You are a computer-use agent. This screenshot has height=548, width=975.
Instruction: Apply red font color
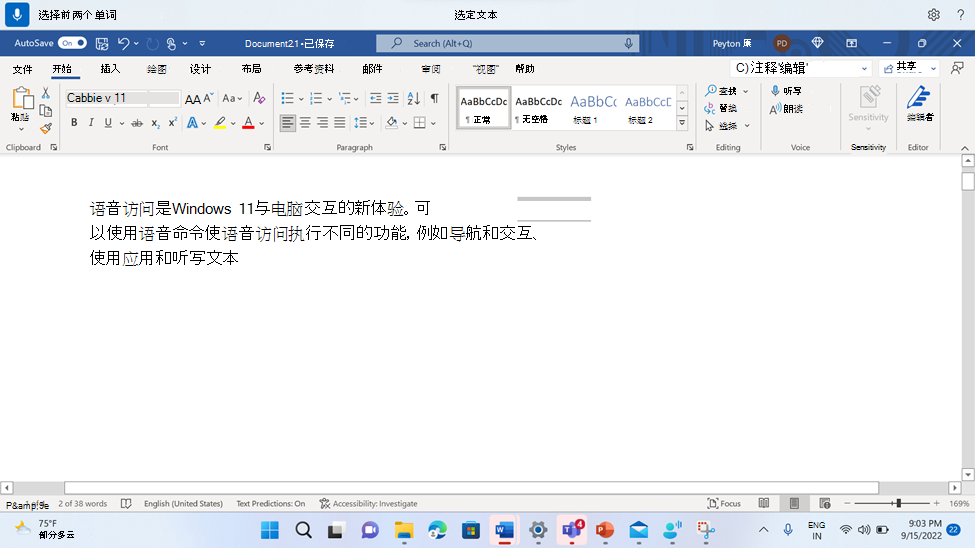click(248, 123)
